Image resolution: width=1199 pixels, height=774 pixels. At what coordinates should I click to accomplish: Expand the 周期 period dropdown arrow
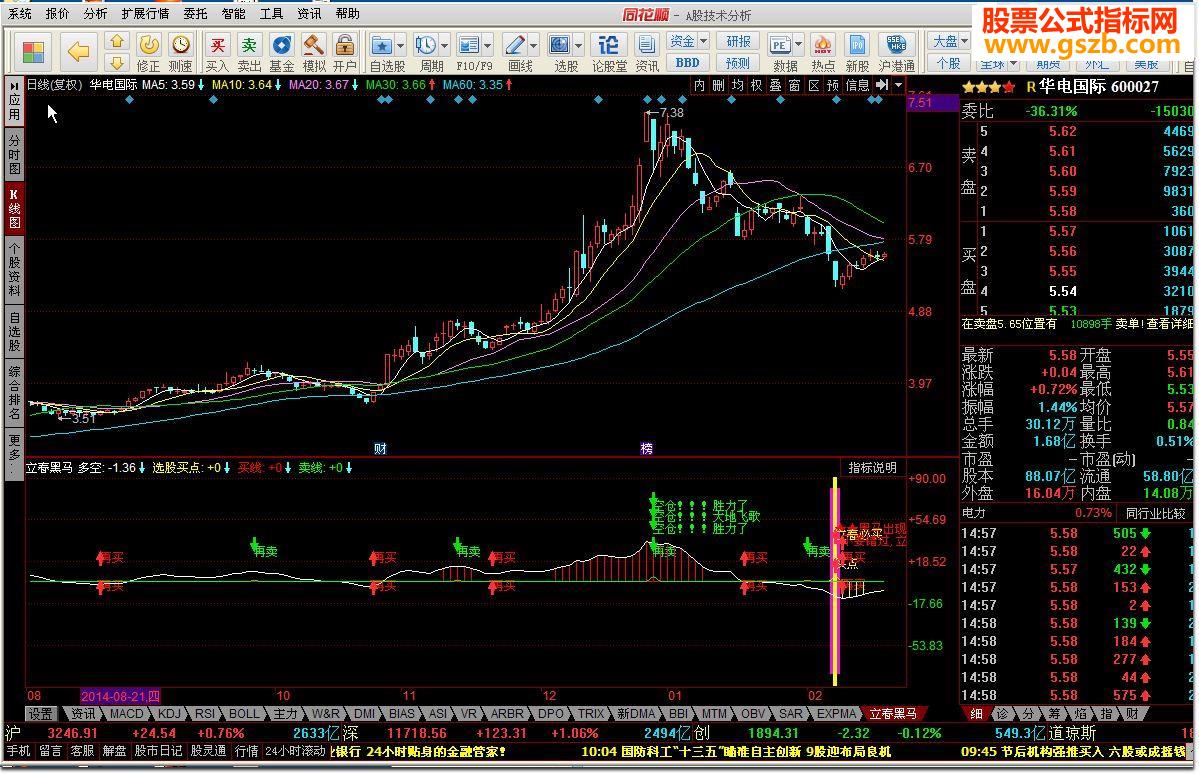[x=444, y=45]
